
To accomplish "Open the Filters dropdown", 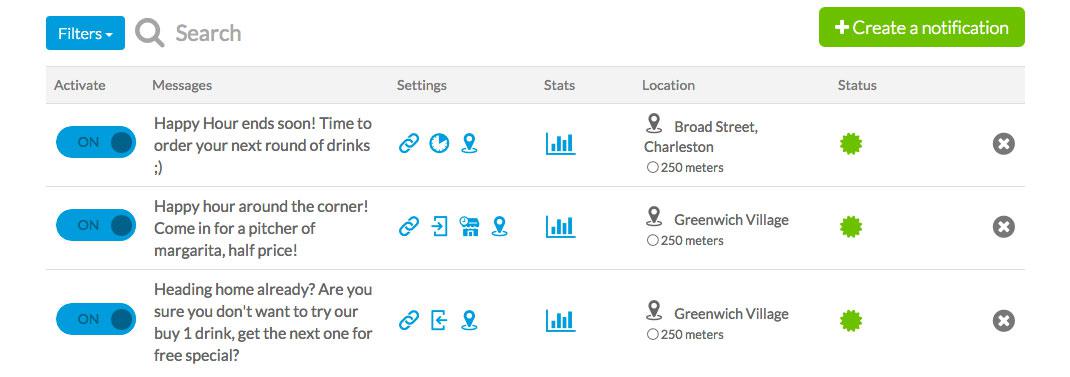I will pyautogui.click(x=85, y=33).
